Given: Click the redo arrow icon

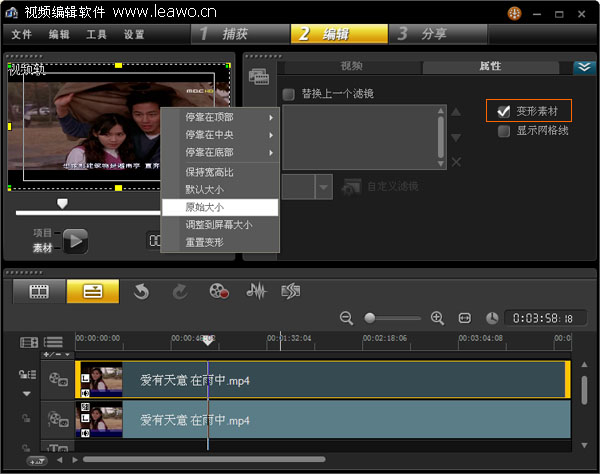Looking at the screenshot, I should pos(180,291).
